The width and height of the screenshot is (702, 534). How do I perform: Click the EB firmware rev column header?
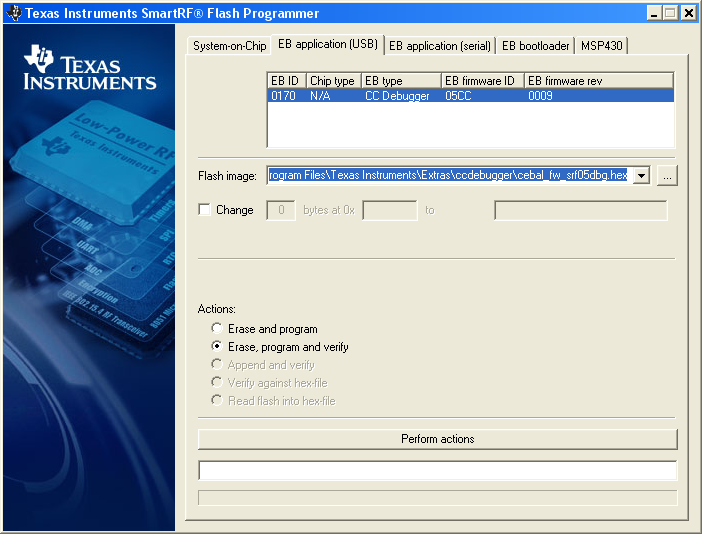599,81
